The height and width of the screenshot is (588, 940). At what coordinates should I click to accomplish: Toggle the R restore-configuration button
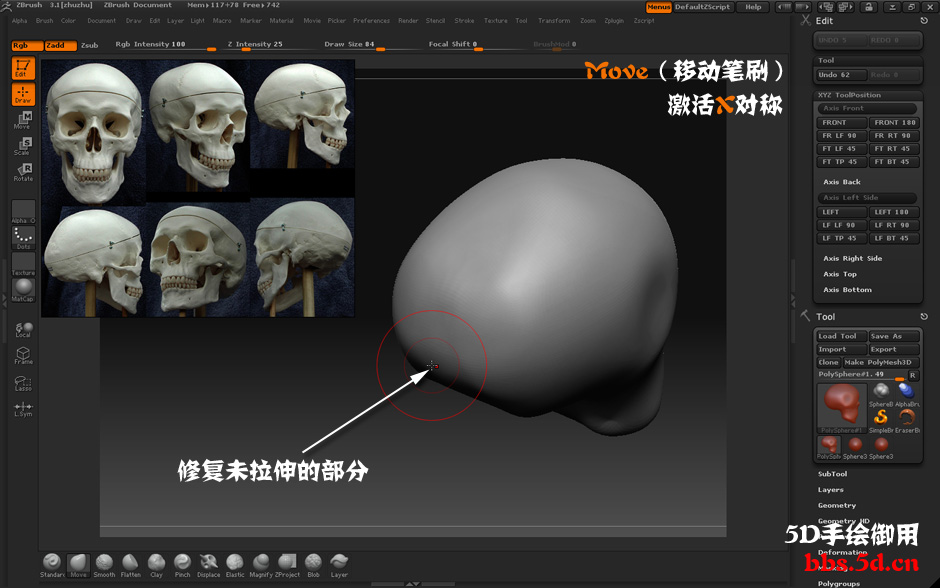click(912, 375)
